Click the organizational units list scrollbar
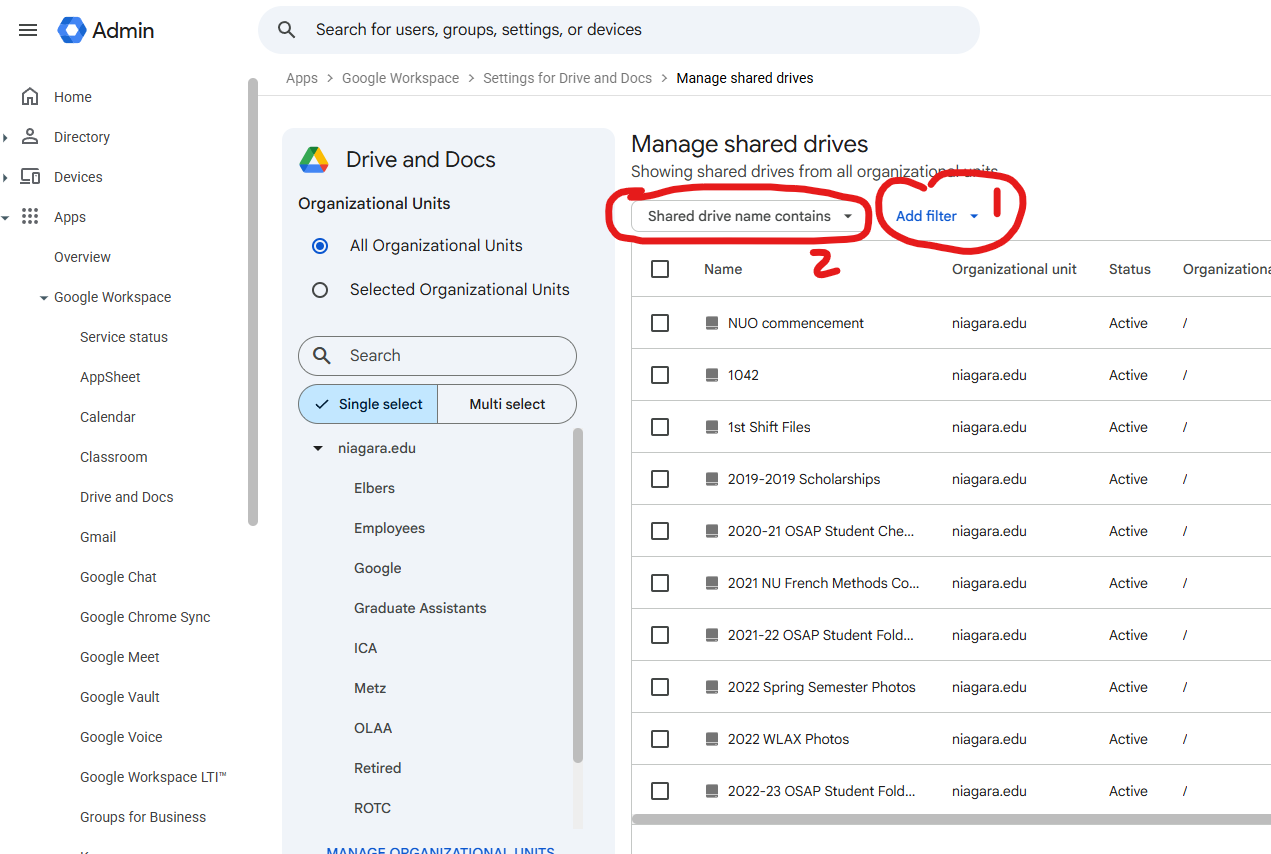1271x854 pixels. pos(578,595)
